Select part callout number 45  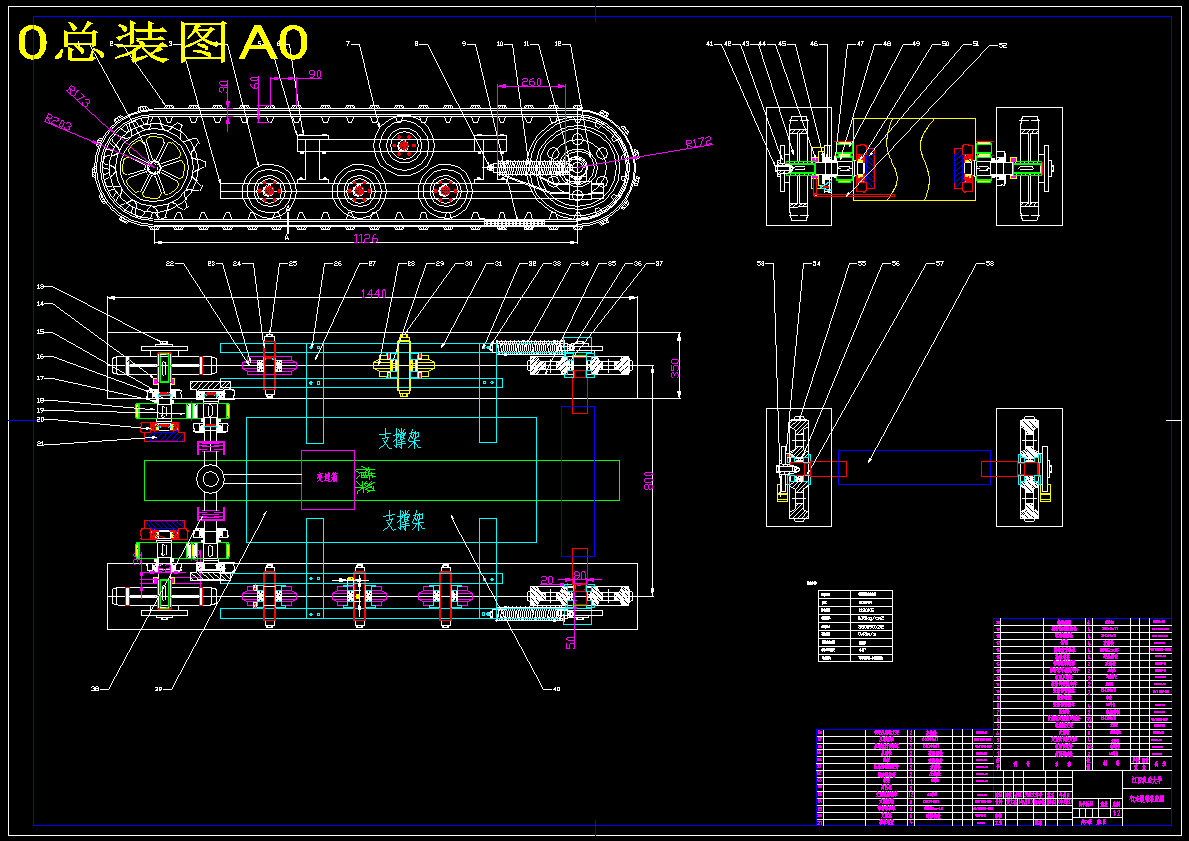(782, 44)
